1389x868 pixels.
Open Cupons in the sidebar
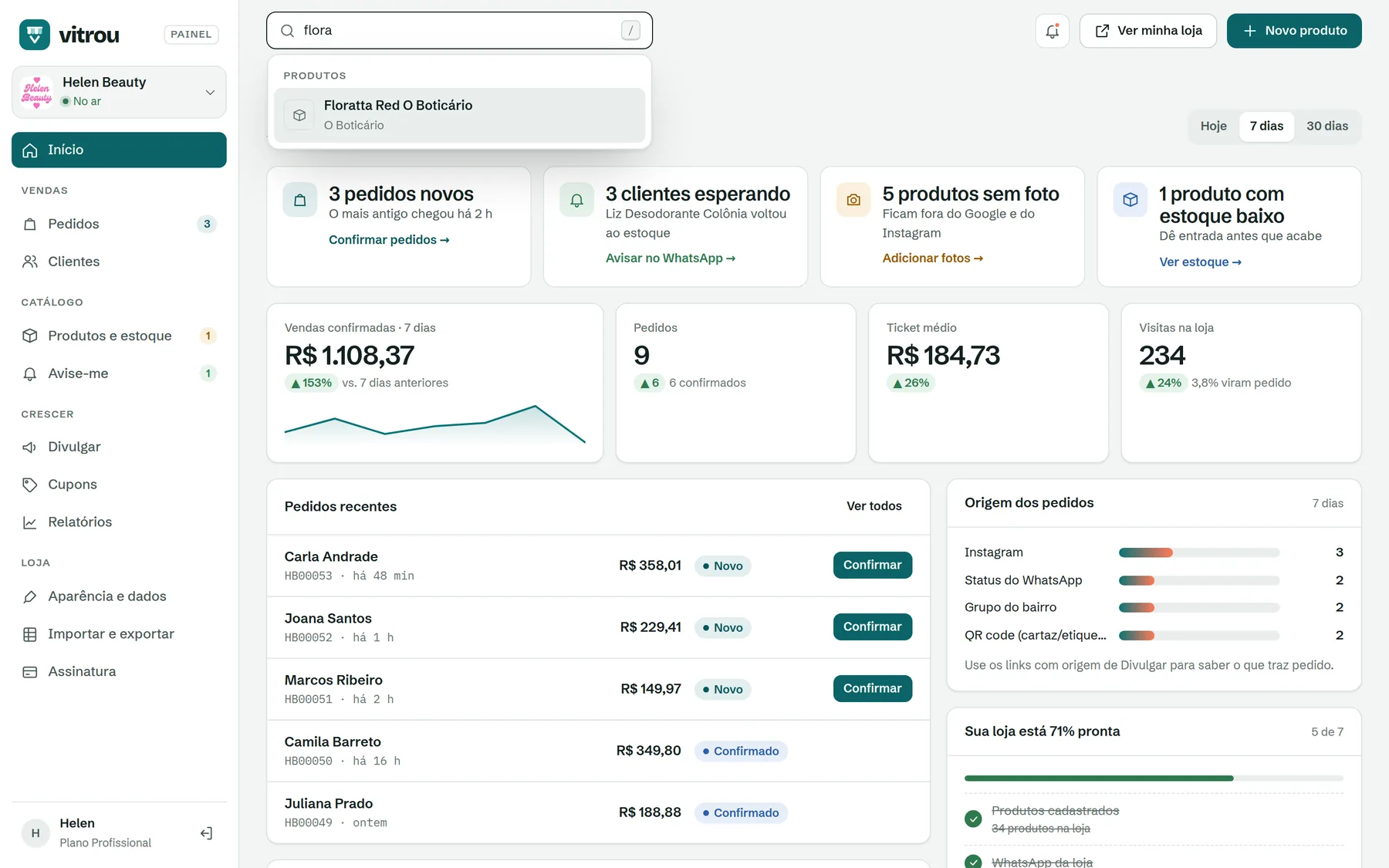(x=119, y=485)
